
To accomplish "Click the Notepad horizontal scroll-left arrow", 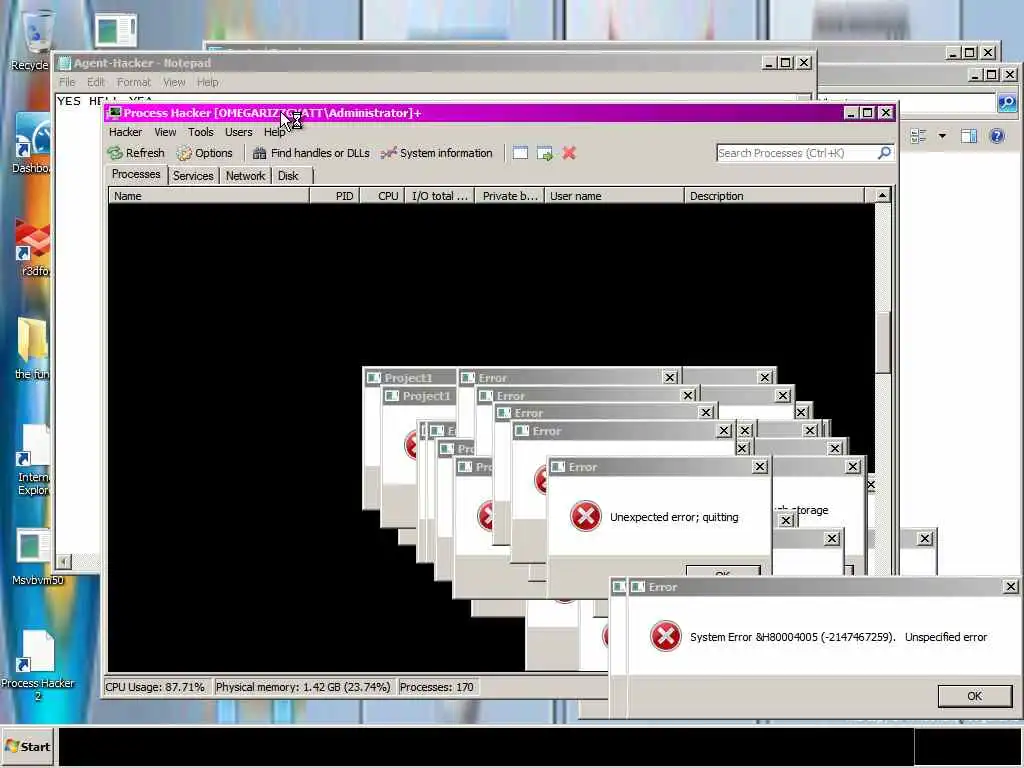I will 63,561.
